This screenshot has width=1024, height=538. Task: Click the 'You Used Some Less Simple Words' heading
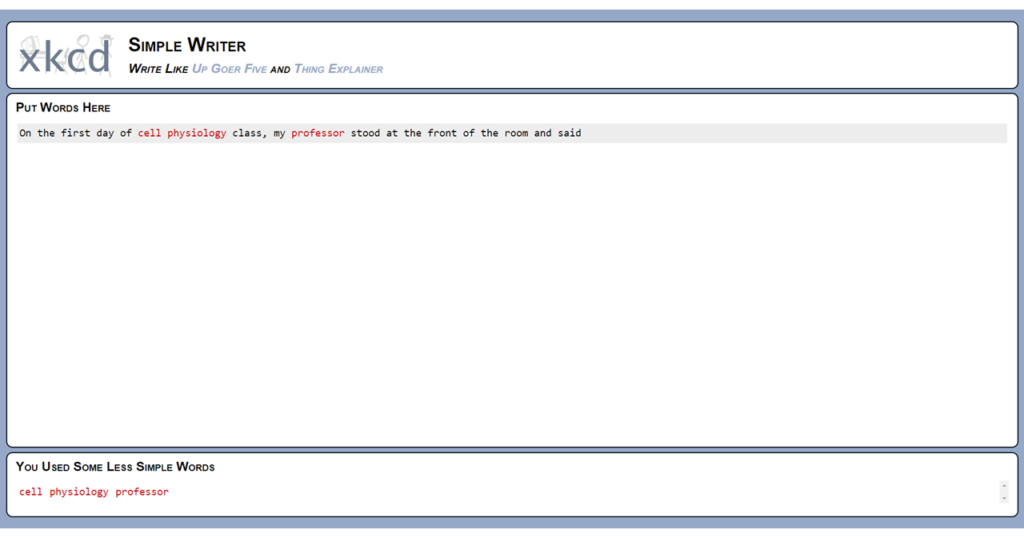[115, 467]
